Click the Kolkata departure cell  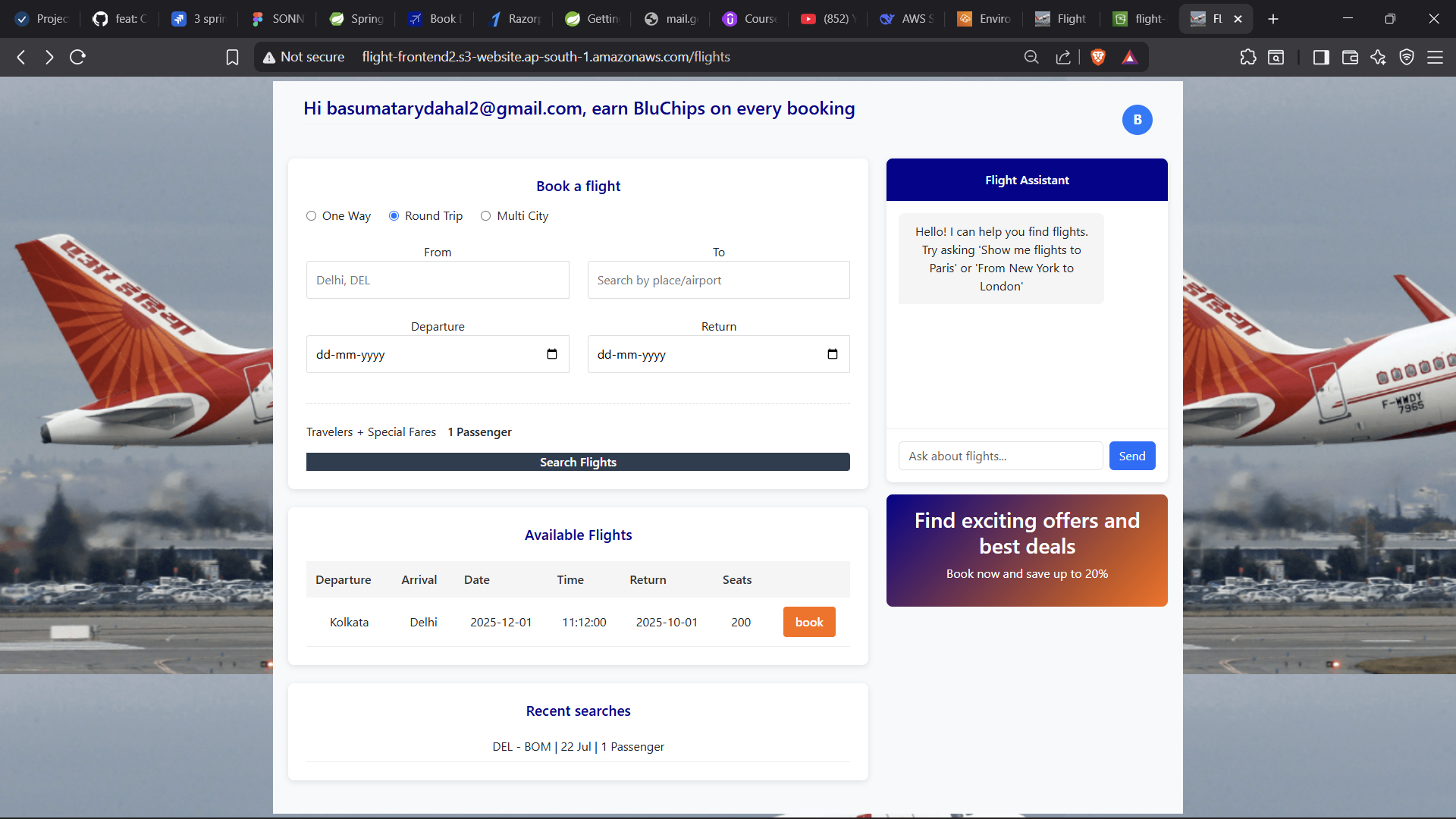click(x=349, y=622)
